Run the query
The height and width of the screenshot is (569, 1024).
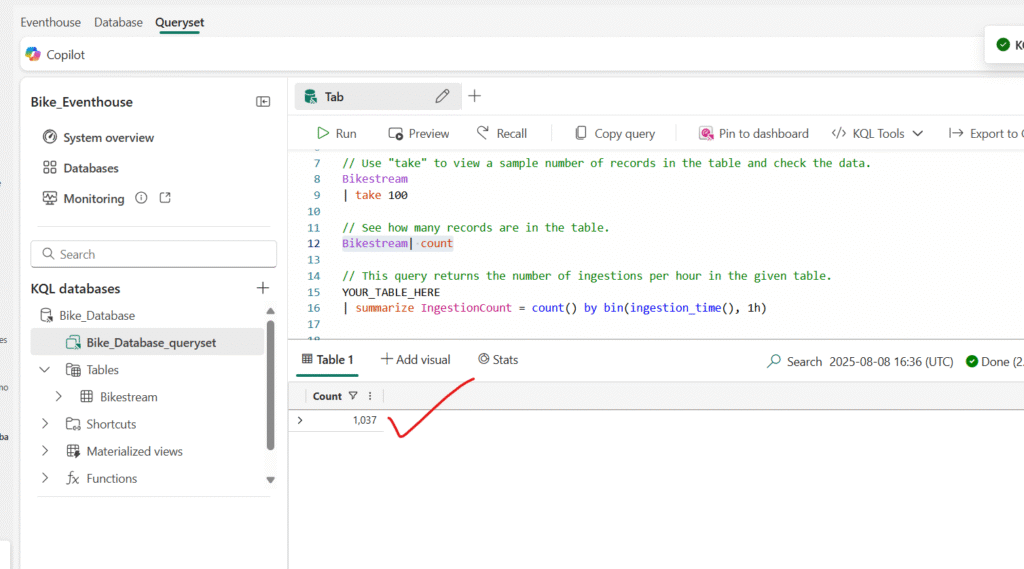pos(337,133)
